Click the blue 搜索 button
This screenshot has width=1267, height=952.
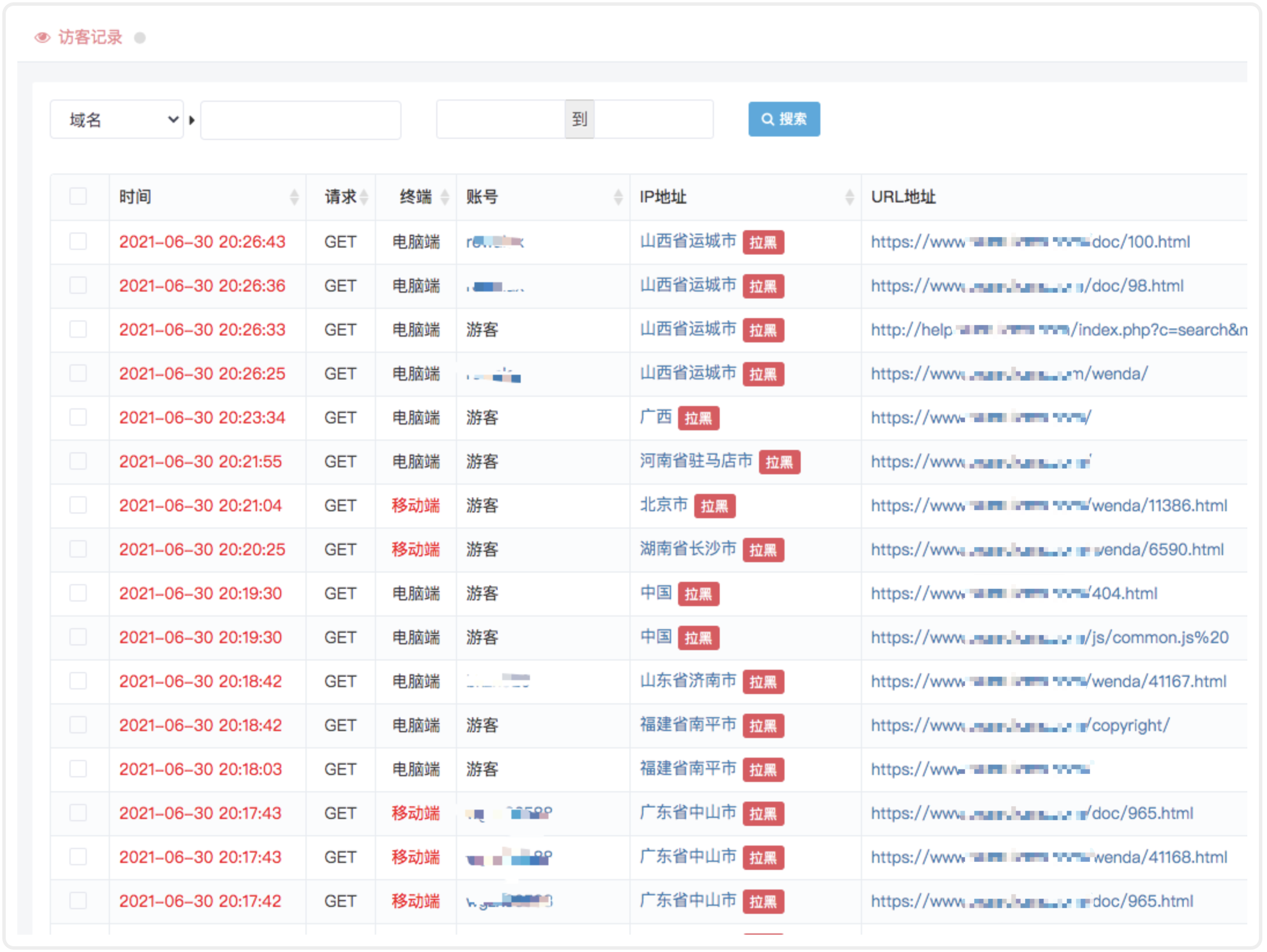pos(784,119)
